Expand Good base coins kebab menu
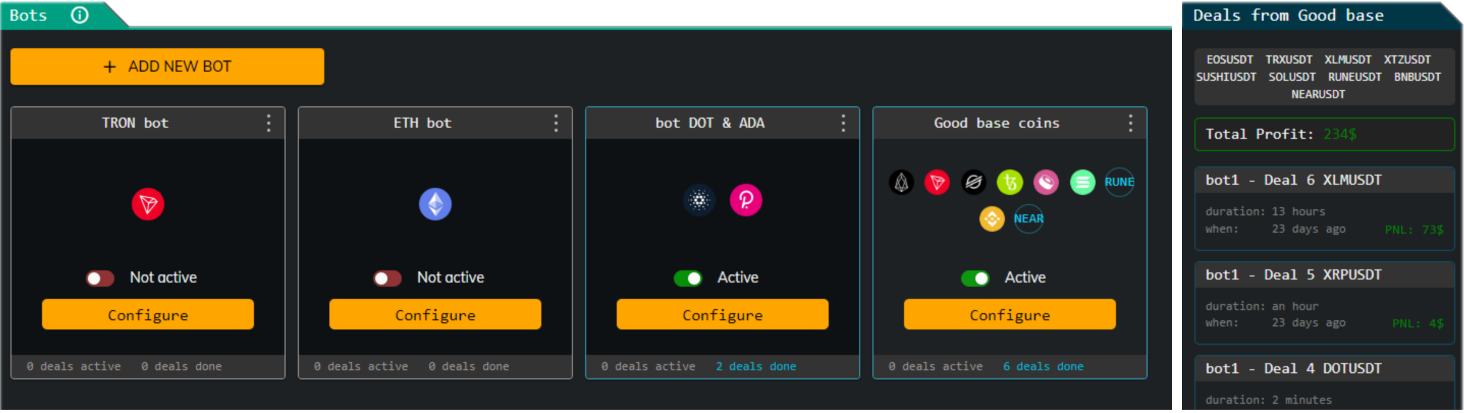This screenshot has width=1464, height=413. 1131,123
